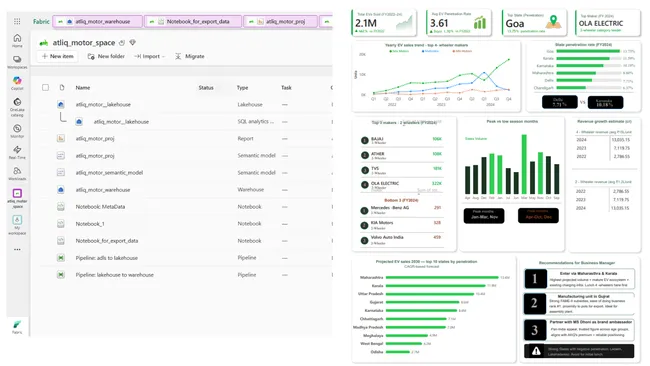Open Pipeline: adls to lakehouse

click(x=107, y=258)
